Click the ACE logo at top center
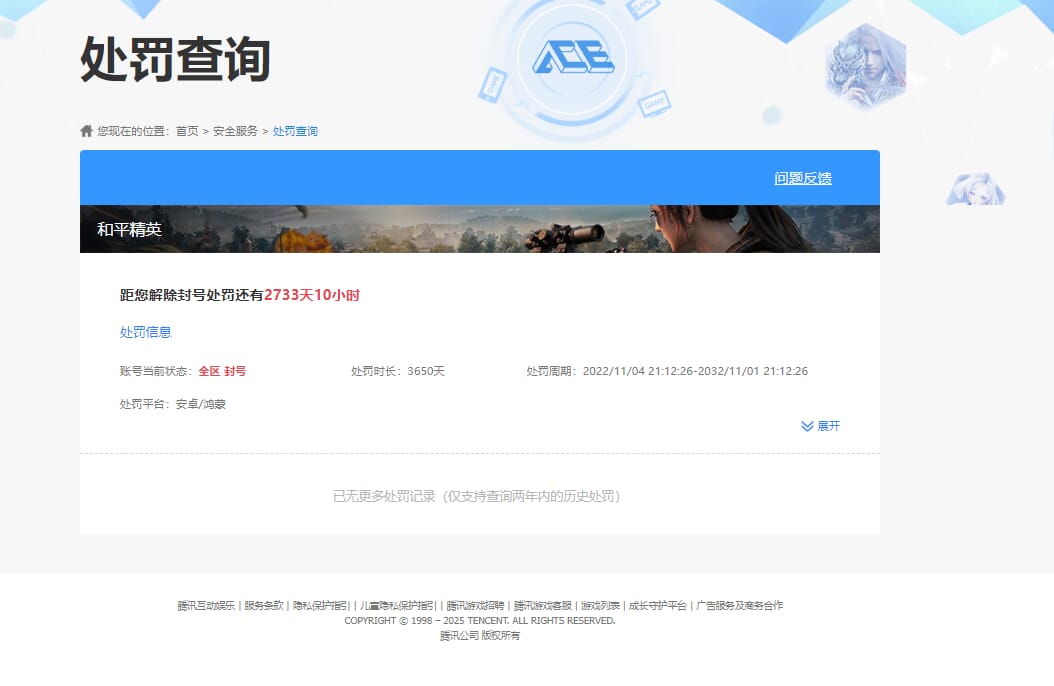 [x=573, y=56]
